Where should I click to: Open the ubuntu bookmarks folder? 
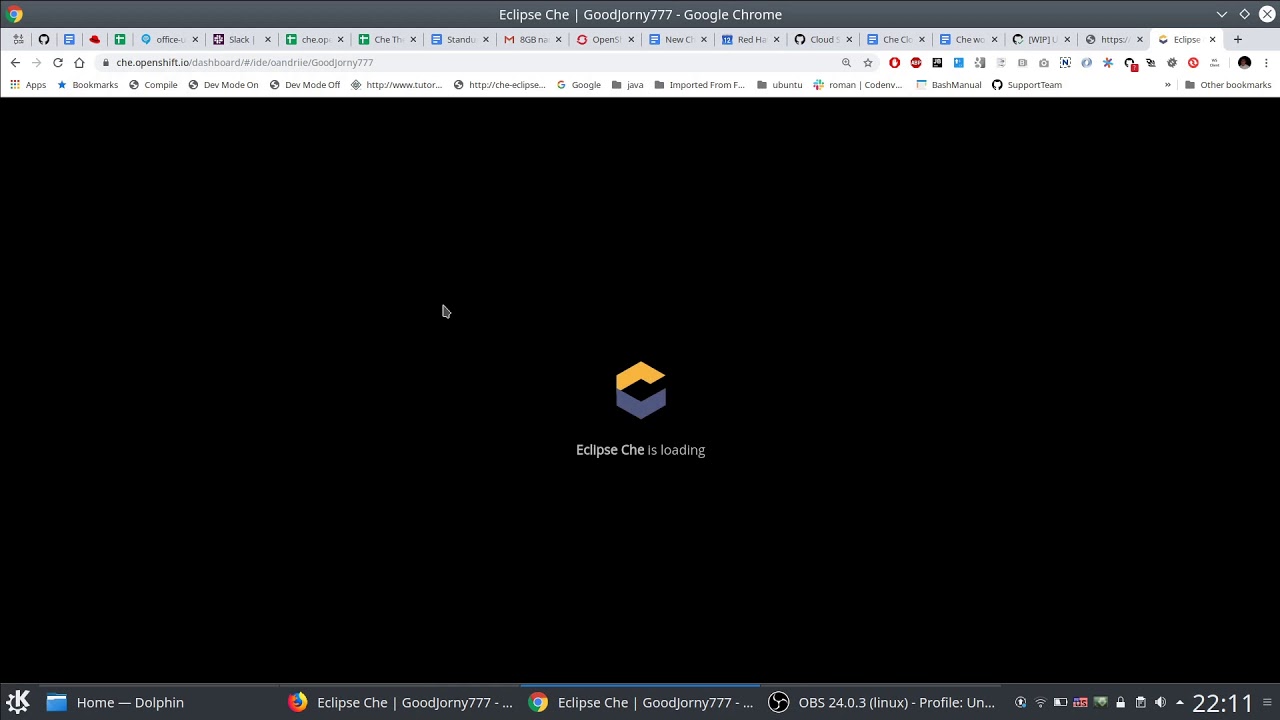click(779, 85)
